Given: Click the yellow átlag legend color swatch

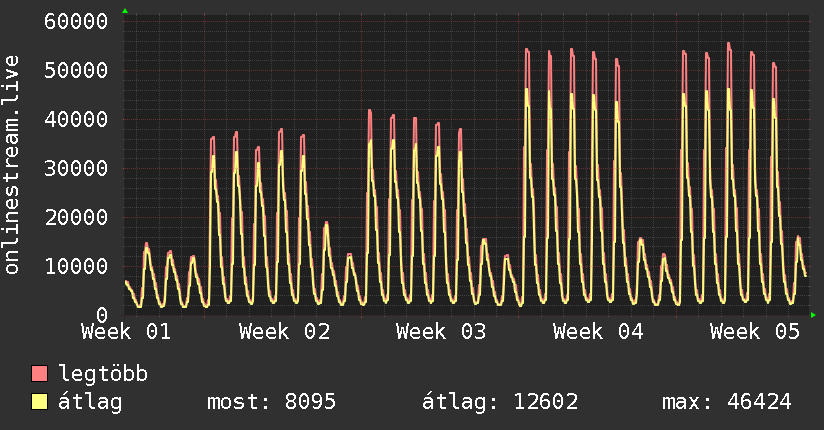Looking at the screenshot, I should tap(40, 402).
